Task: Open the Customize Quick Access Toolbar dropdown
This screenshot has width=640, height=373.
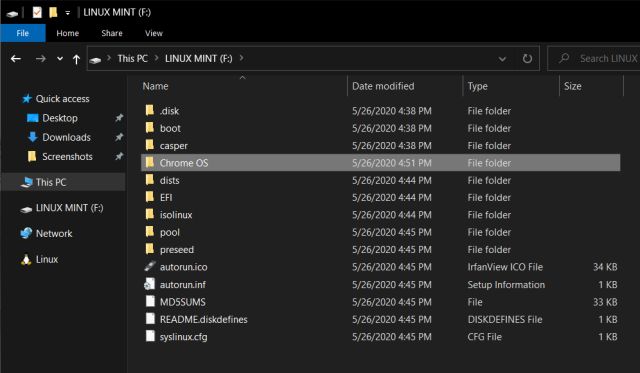Action: point(67,13)
